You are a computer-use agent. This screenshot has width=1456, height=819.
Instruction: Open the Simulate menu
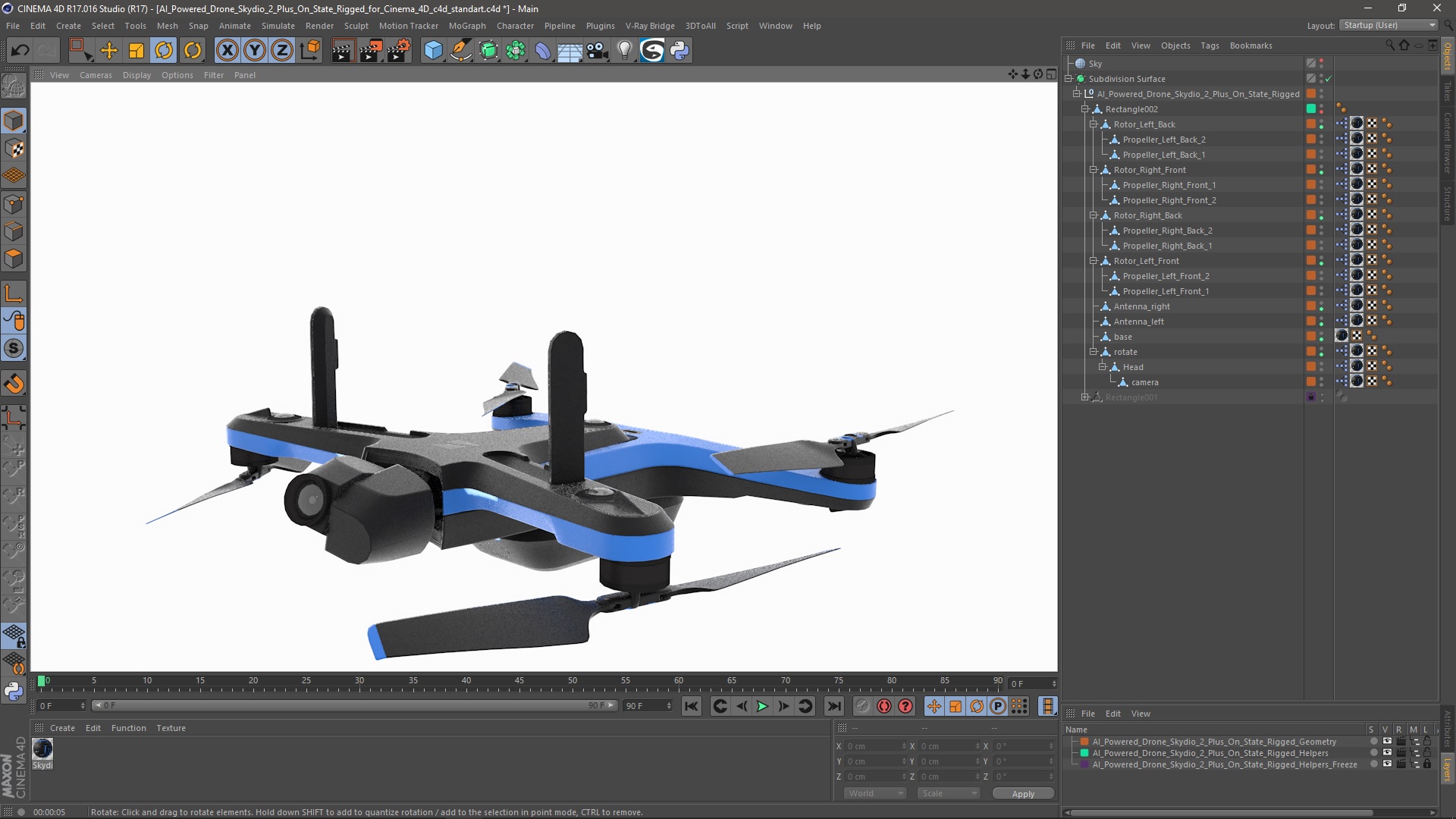[x=278, y=26]
